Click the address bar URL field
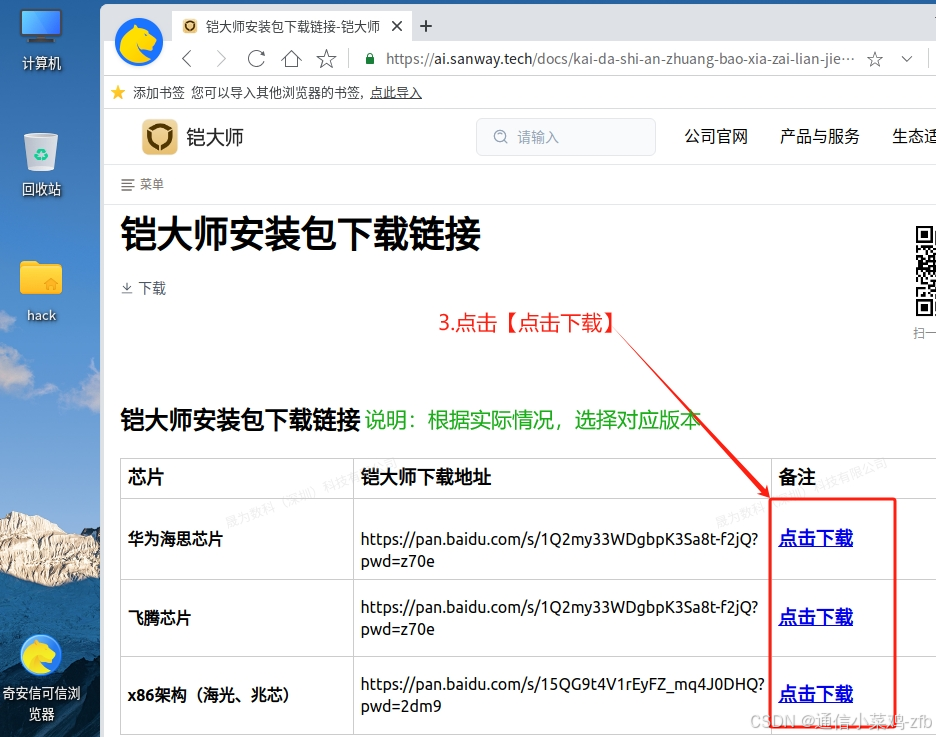The height and width of the screenshot is (737, 936). coord(620,59)
